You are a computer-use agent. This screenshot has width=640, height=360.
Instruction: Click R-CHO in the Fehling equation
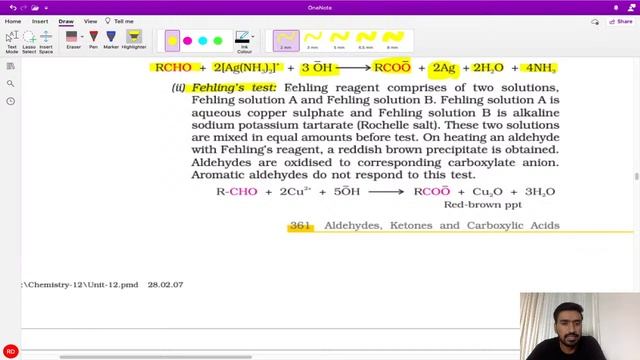pyautogui.click(x=237, y=191)
